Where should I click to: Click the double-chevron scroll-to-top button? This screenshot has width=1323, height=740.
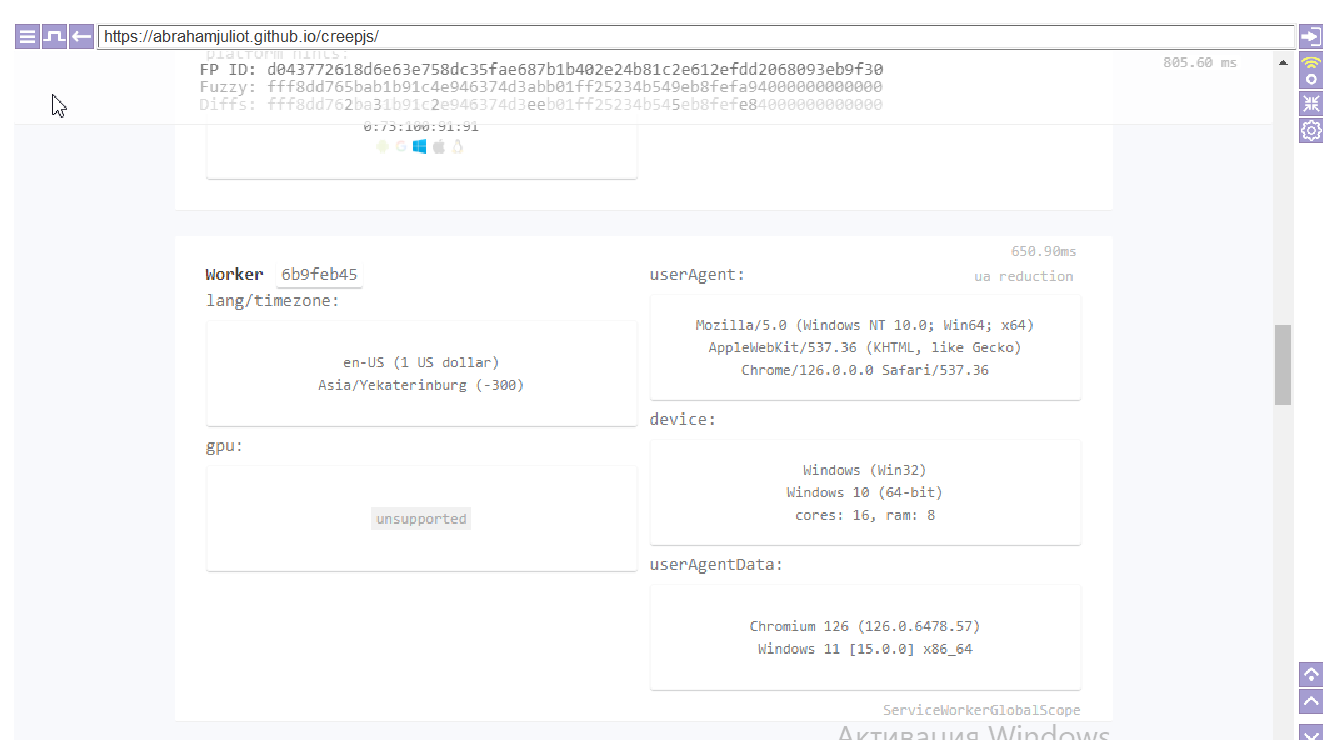pyautogui.click(x=1310, y=673)
